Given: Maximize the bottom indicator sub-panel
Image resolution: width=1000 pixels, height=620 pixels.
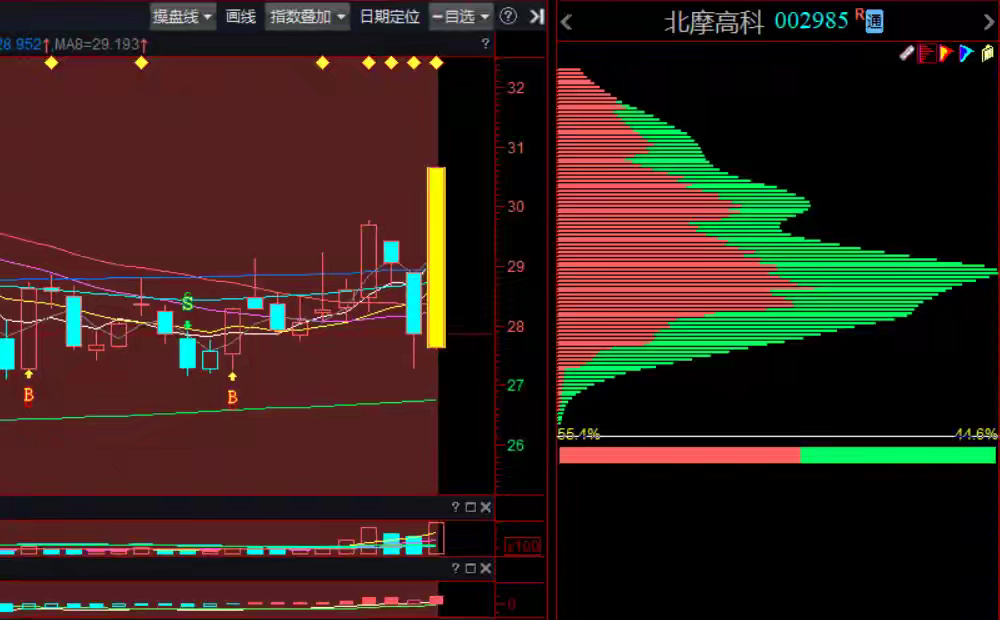Looking at the screenshot, I should [x=471, y=568].
